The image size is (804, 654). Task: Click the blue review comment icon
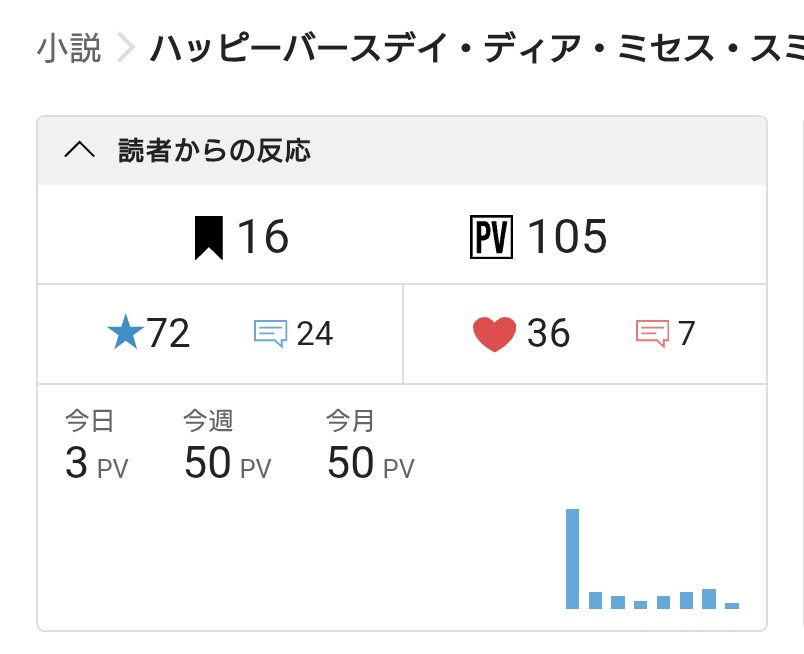[271, 333]
